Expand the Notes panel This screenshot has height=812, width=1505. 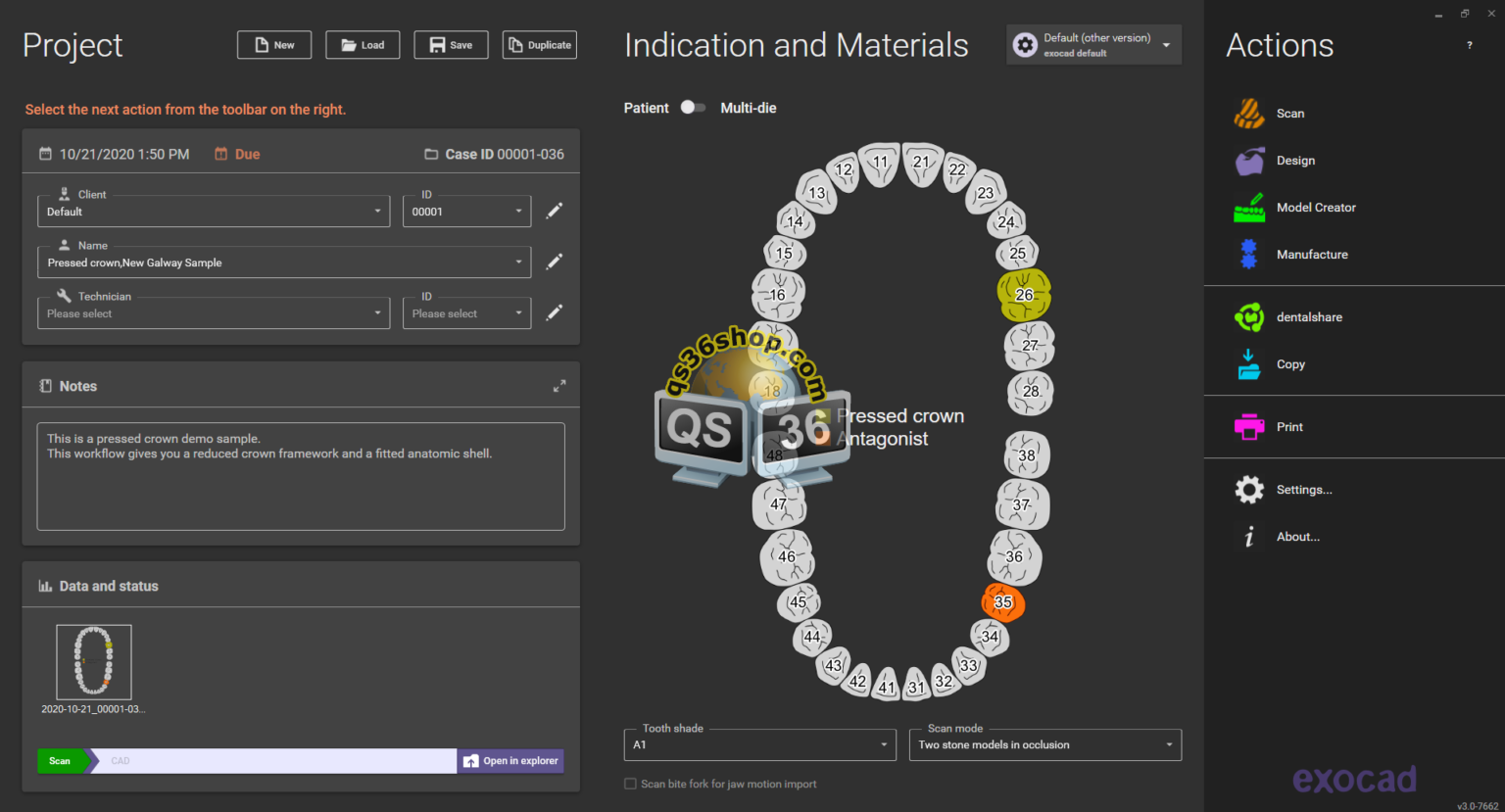point(559,385)
